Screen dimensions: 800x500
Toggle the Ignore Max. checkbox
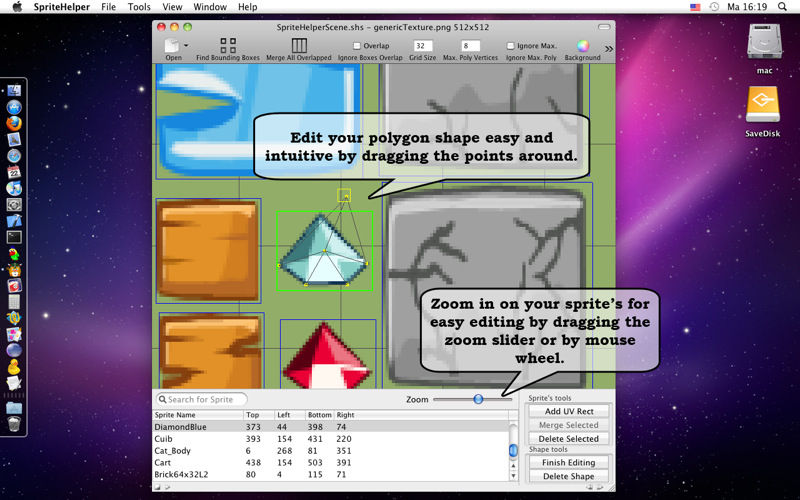pyautogui.click(x=510, y=45)
